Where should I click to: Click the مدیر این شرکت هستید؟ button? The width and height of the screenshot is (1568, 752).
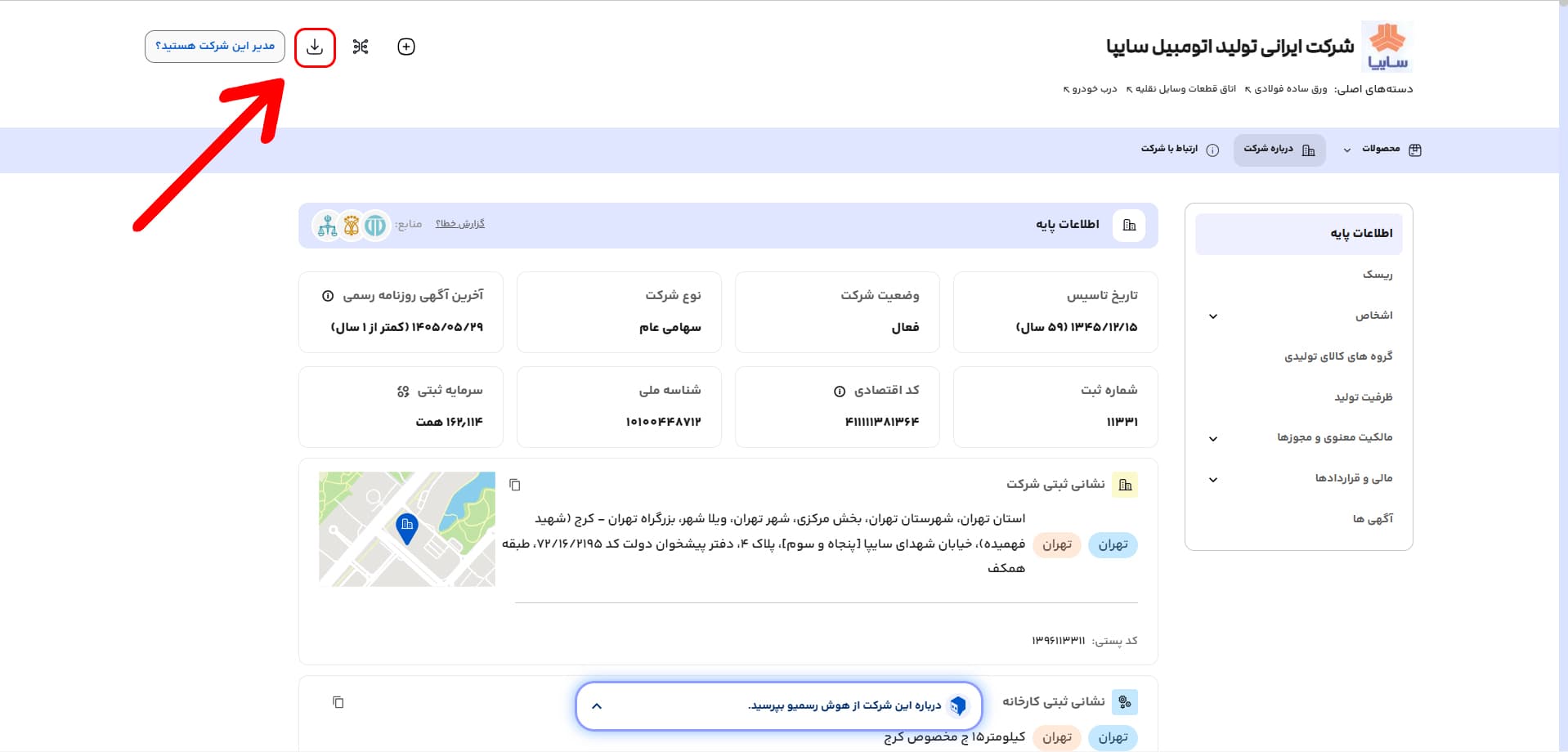pos(215,47)
